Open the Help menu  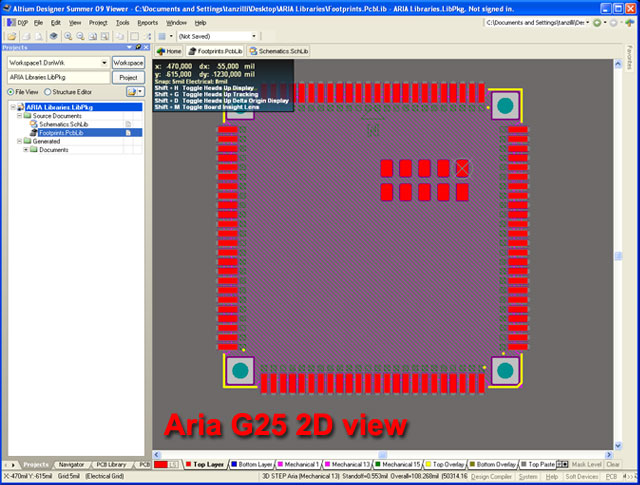(x=200, y=23)
